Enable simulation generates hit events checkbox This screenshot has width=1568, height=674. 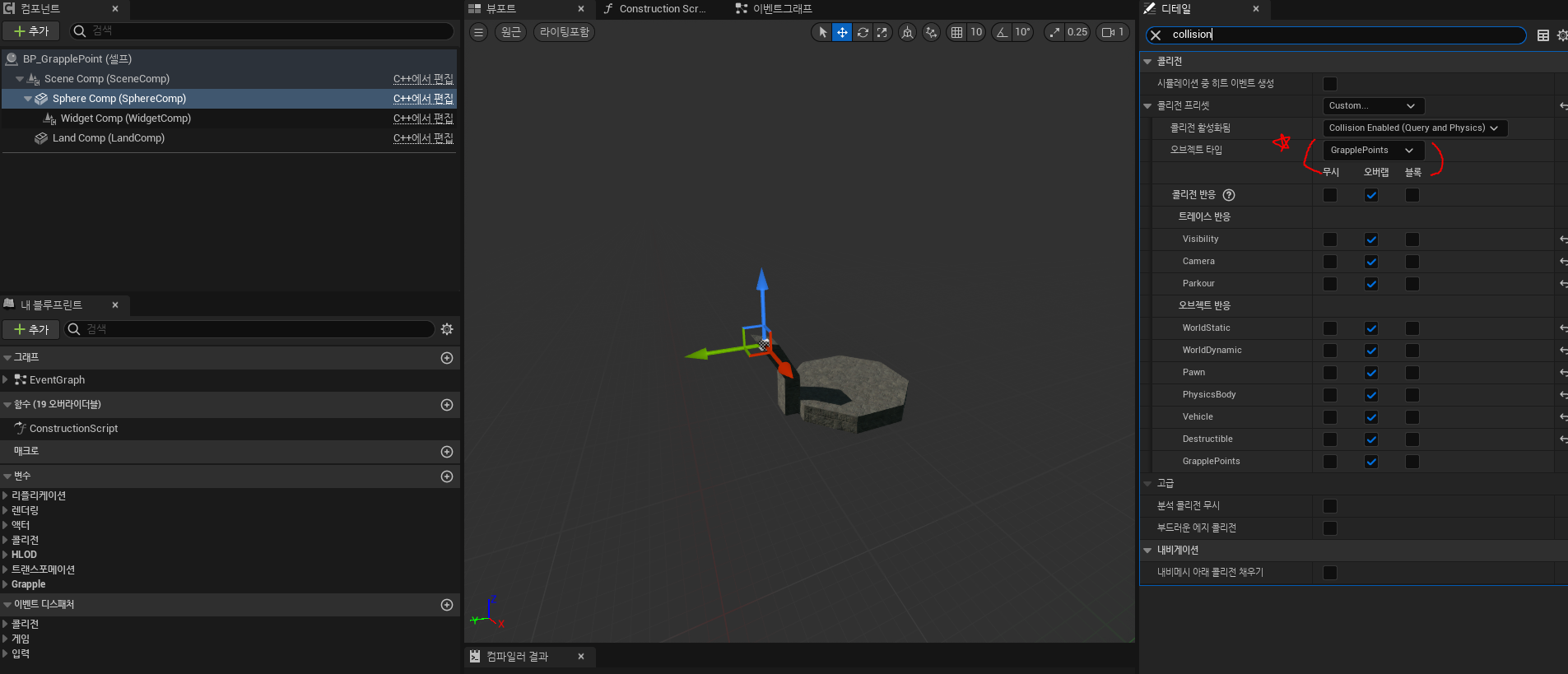pos(1330,84)
